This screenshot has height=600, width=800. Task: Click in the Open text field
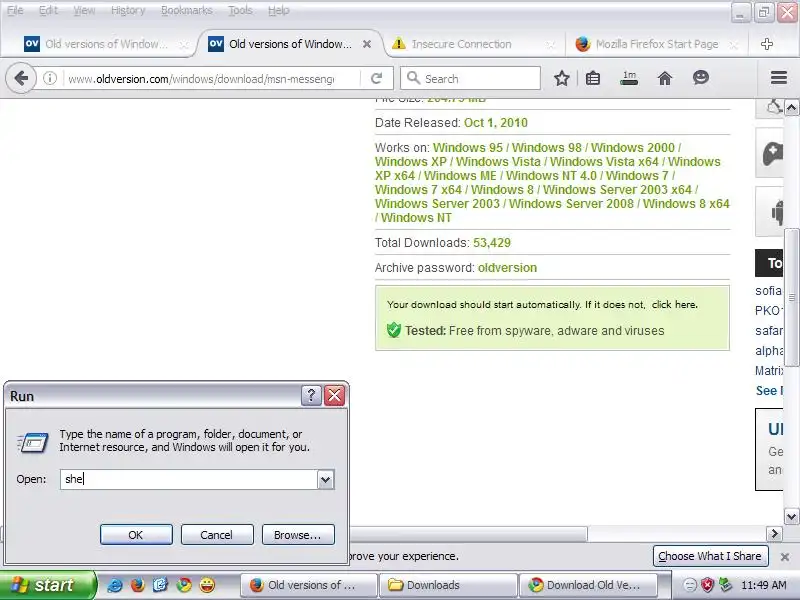coord(189,480)
